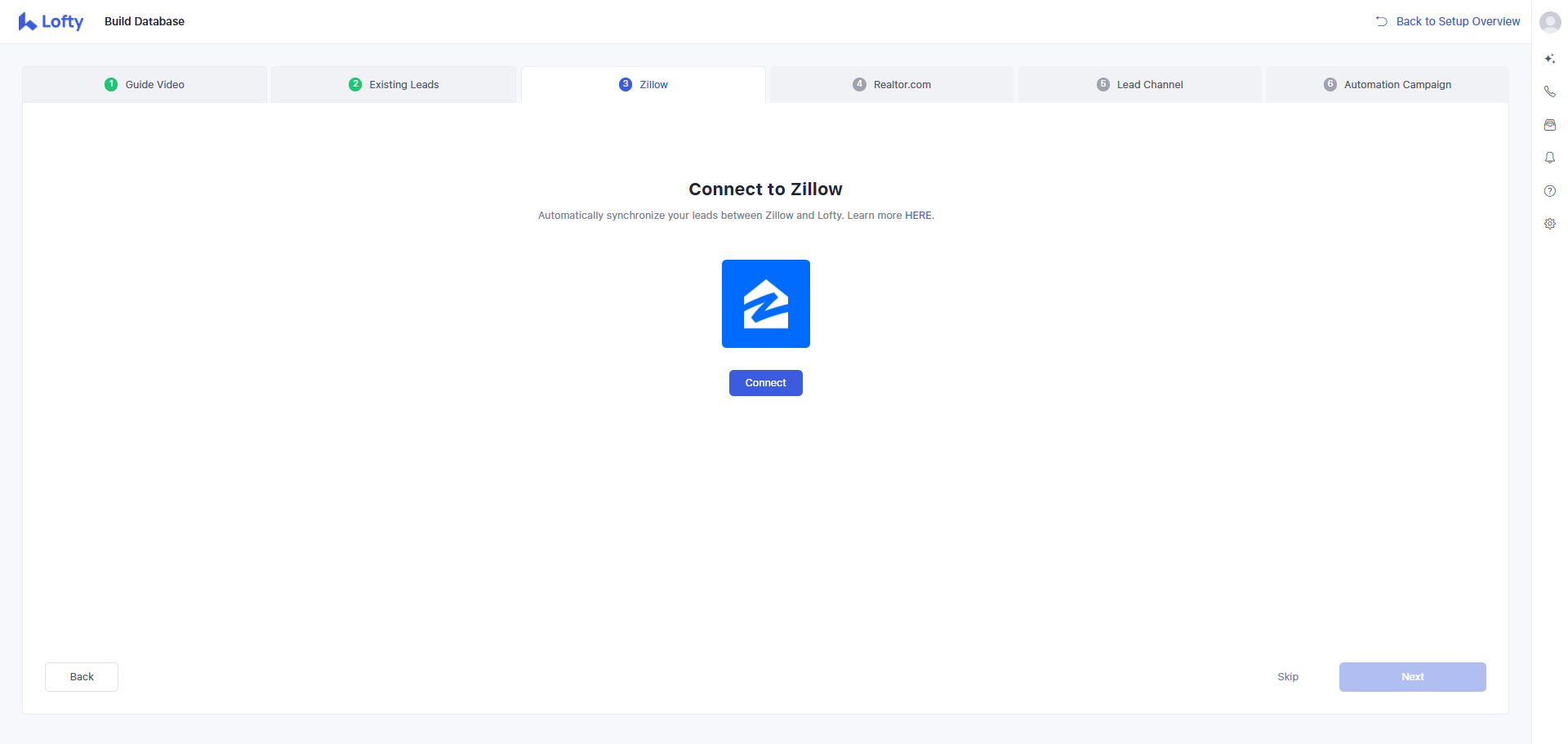Switch to the Lead Channel tab
This screenshot has height=744, width=1568.
coord(1140,84)
